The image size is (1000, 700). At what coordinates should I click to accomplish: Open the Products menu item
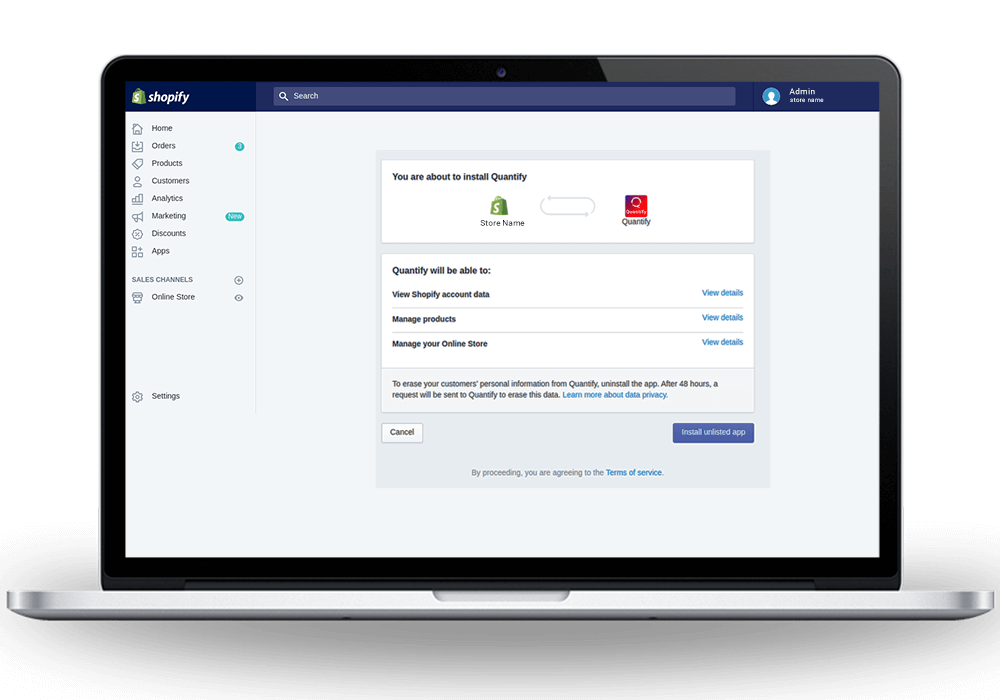click(167, 163)
